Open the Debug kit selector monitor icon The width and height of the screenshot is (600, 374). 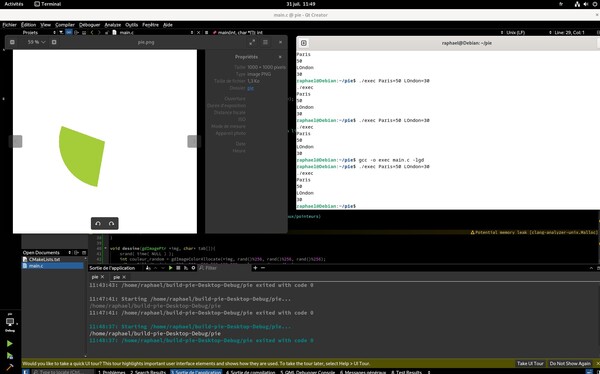click(x=10, y=322)
